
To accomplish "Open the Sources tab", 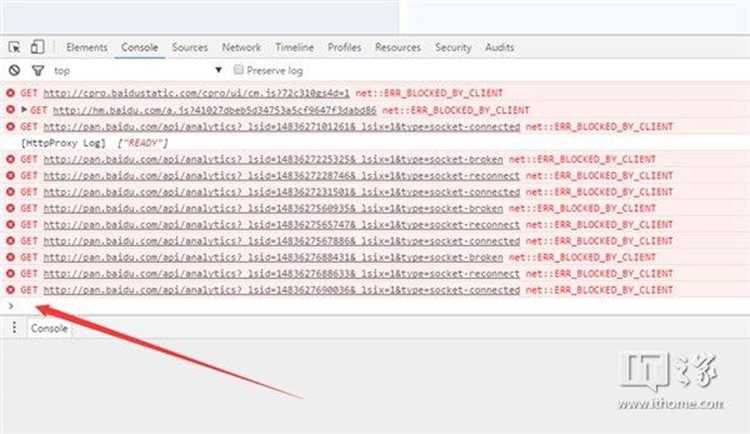I will [x=190, y=47].
